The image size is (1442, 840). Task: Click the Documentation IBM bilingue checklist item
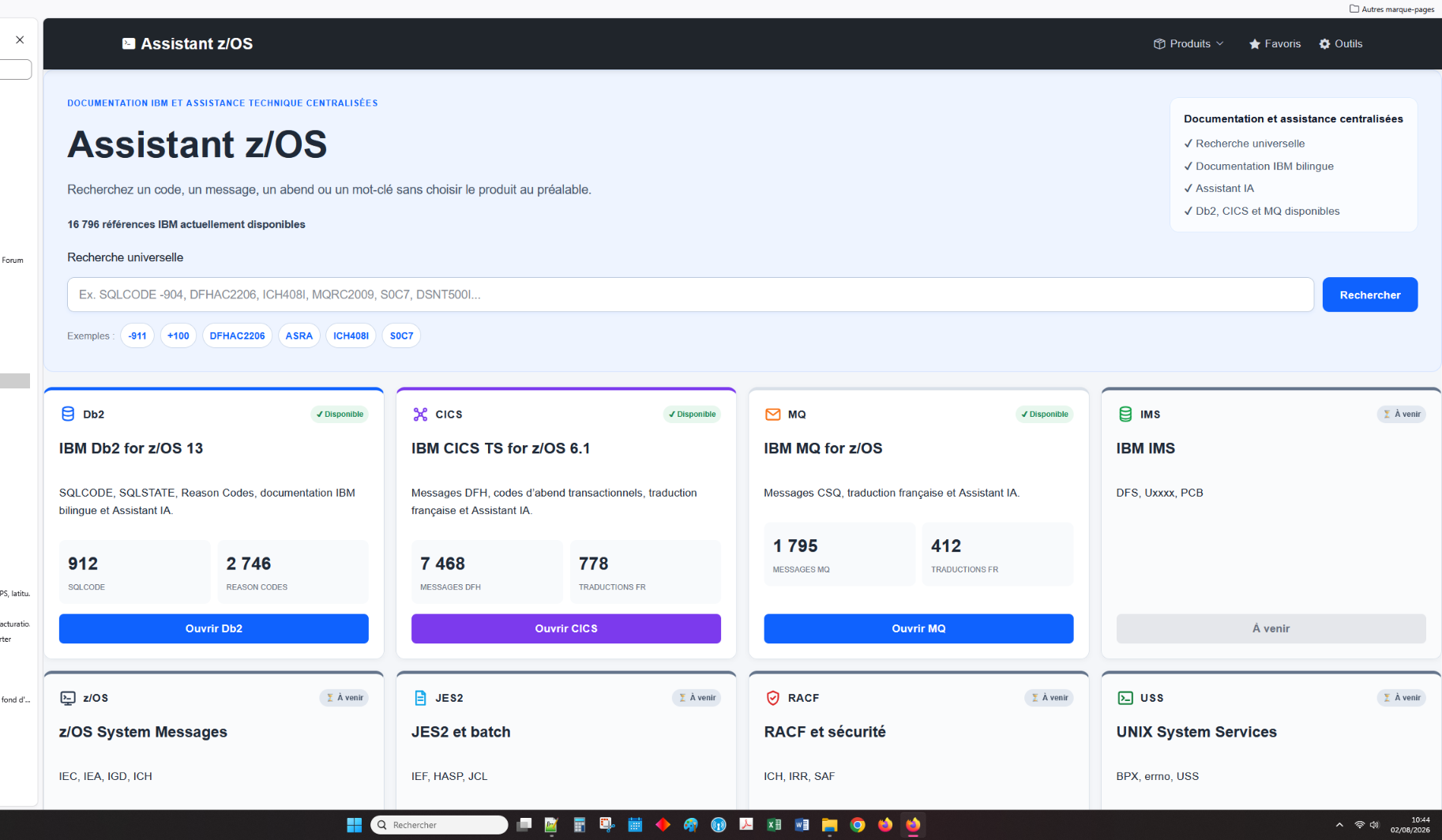(1259, 166)
